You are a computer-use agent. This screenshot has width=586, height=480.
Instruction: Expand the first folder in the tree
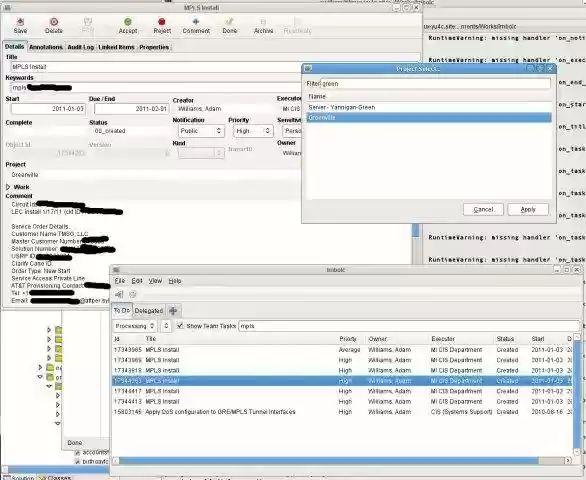coord(49,330)
